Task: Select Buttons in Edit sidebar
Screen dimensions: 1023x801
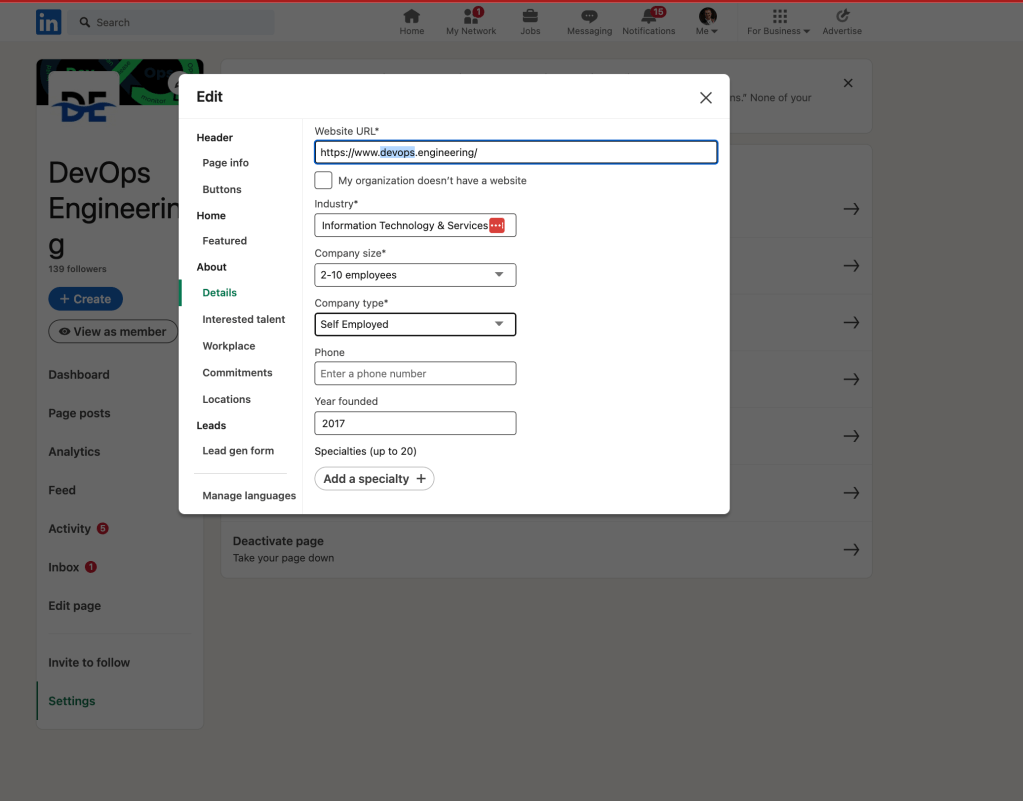Action: coord(222,189)
